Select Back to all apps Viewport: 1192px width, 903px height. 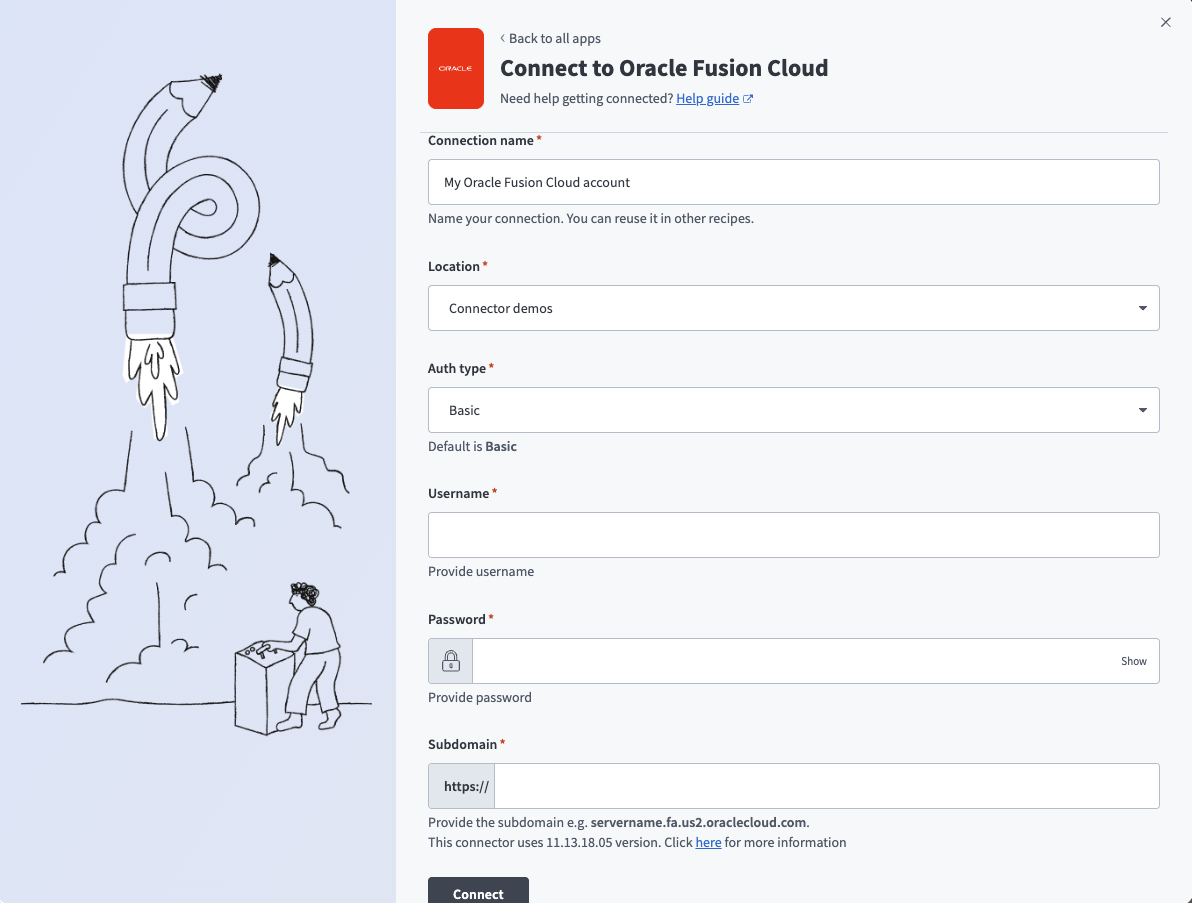[554, 38]
